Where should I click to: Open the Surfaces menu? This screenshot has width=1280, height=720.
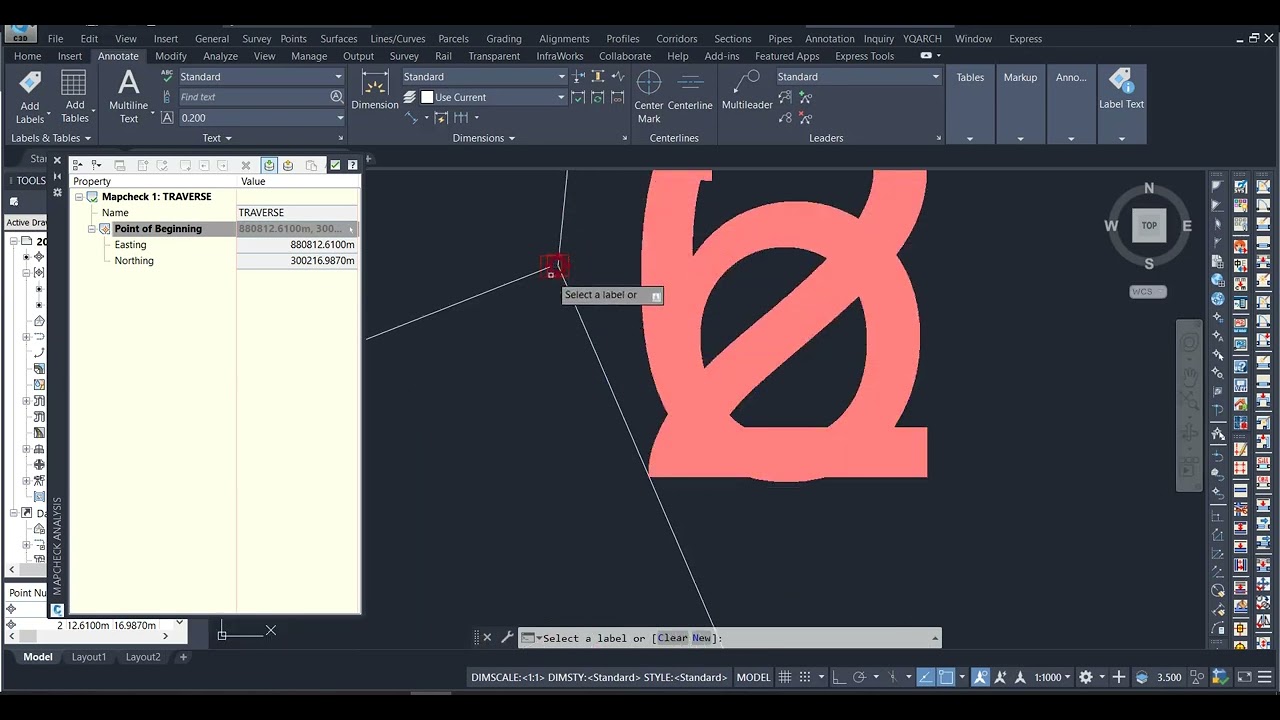(x=338, y=39)
